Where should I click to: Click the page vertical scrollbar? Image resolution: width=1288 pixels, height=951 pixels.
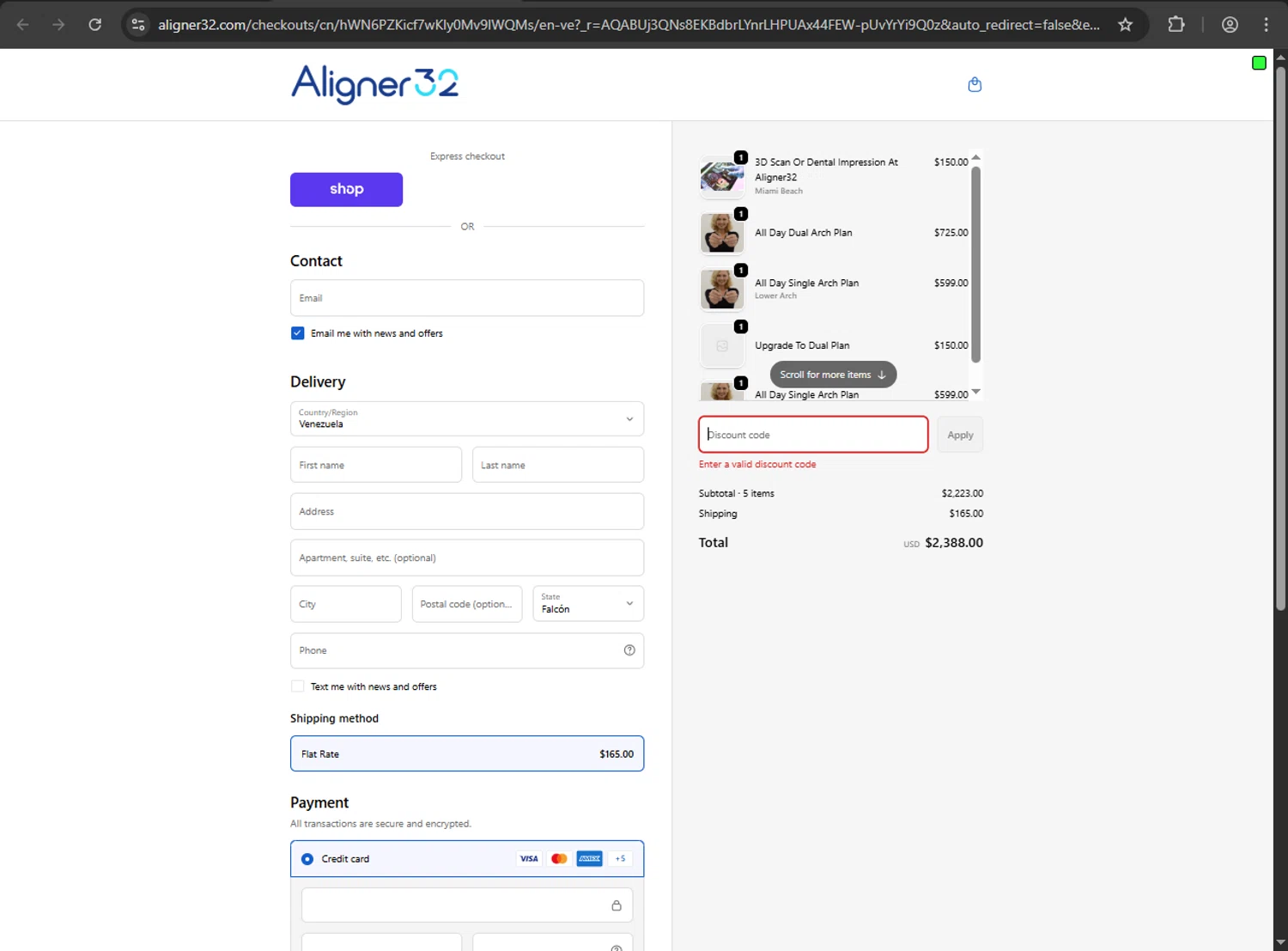(x=1280, y=338)
